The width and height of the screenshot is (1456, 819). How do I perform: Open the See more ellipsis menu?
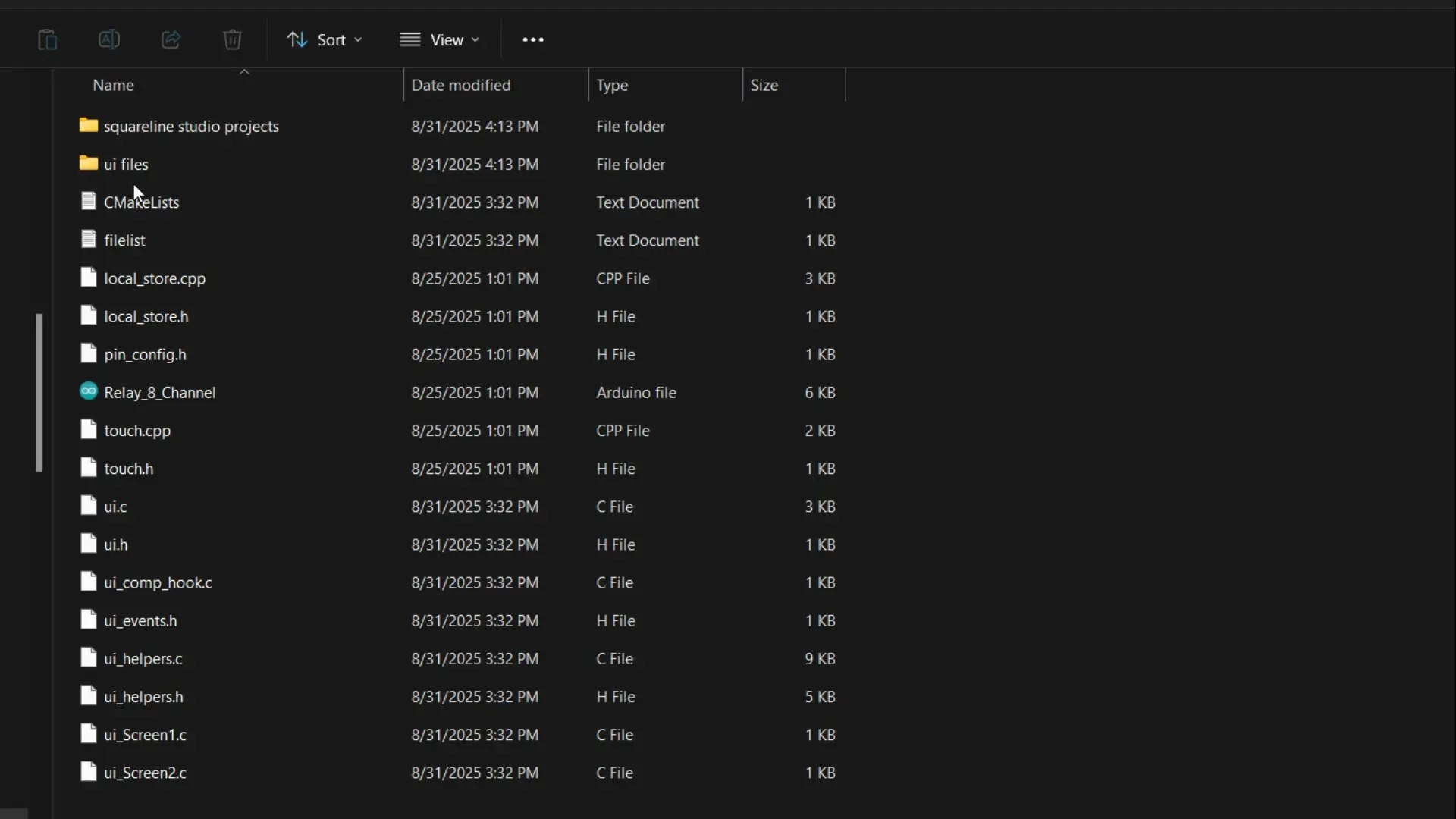coord(533,39)
